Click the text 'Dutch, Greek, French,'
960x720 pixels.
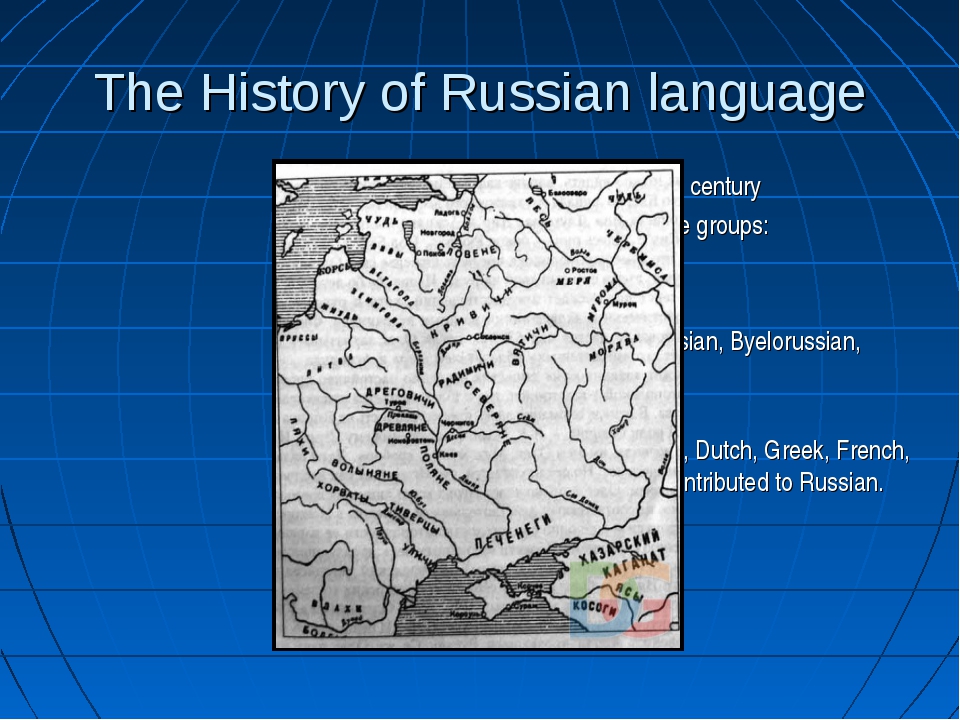tap(802, 451)
